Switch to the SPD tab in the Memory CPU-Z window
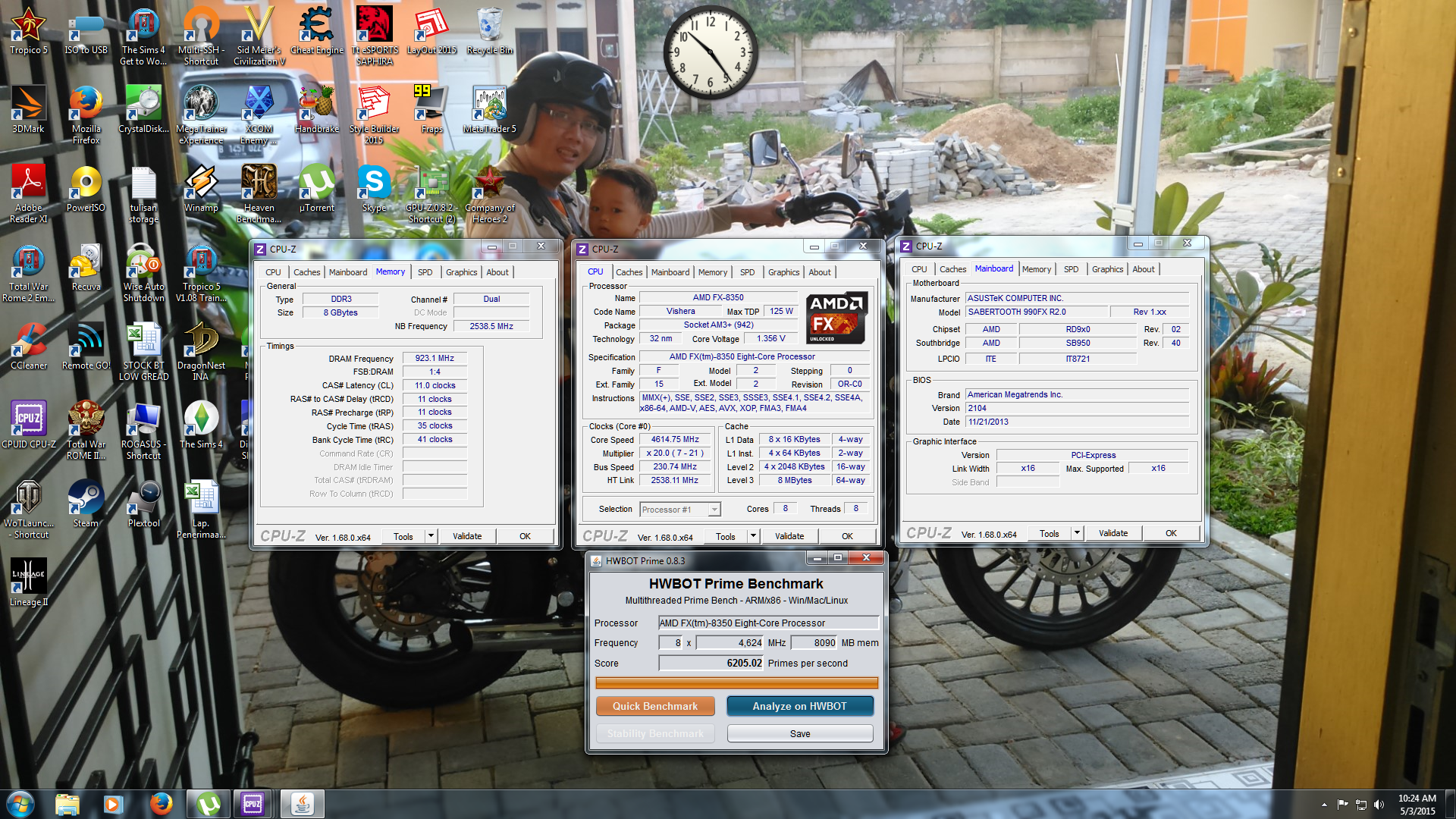This screenshot has height=819, width=1456. (425, 272)
